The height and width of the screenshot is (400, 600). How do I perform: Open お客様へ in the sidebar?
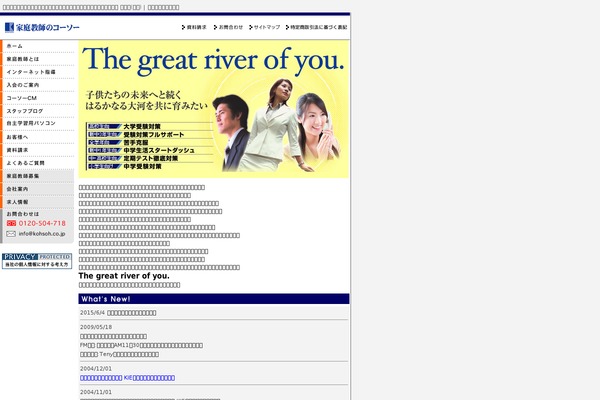click(x=38, y=137)
